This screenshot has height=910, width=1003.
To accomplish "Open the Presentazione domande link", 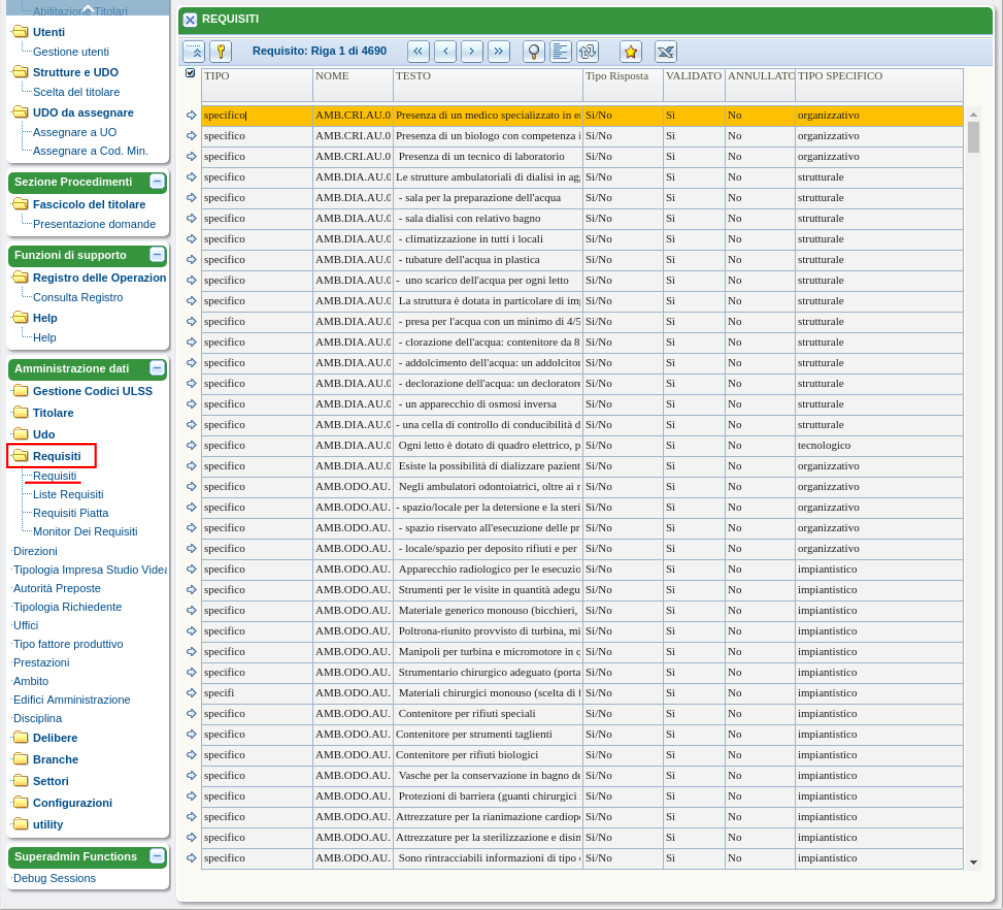I will [x=94, y=224].
